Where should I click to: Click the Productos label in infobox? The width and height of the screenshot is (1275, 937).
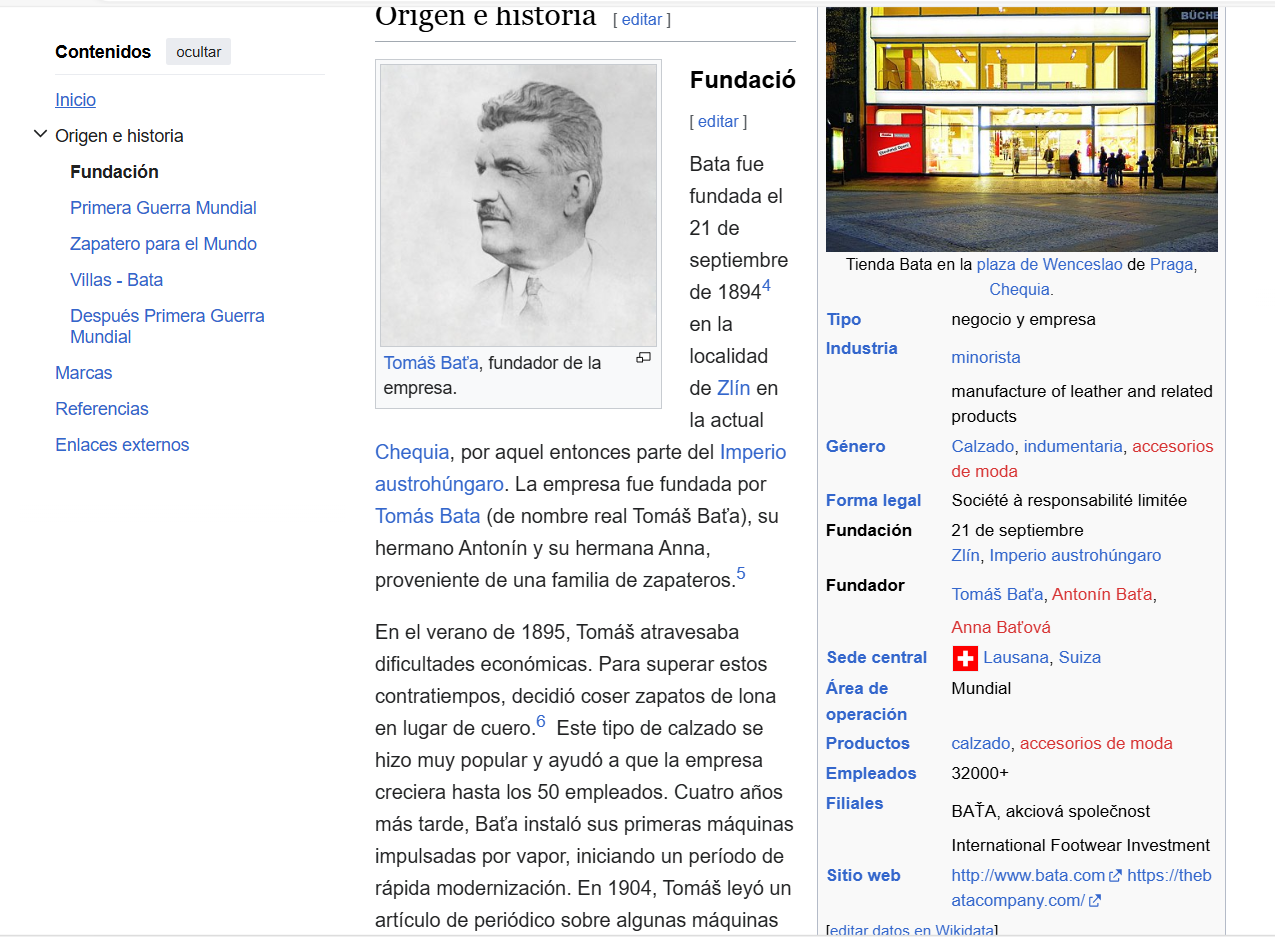(x=868, y=744)
